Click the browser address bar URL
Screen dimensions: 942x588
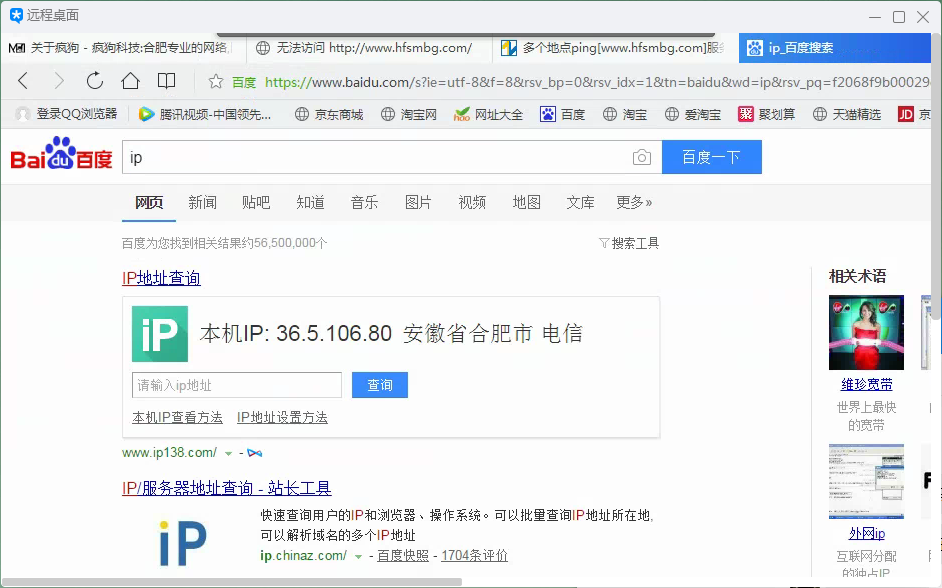[x=597, y=82]
